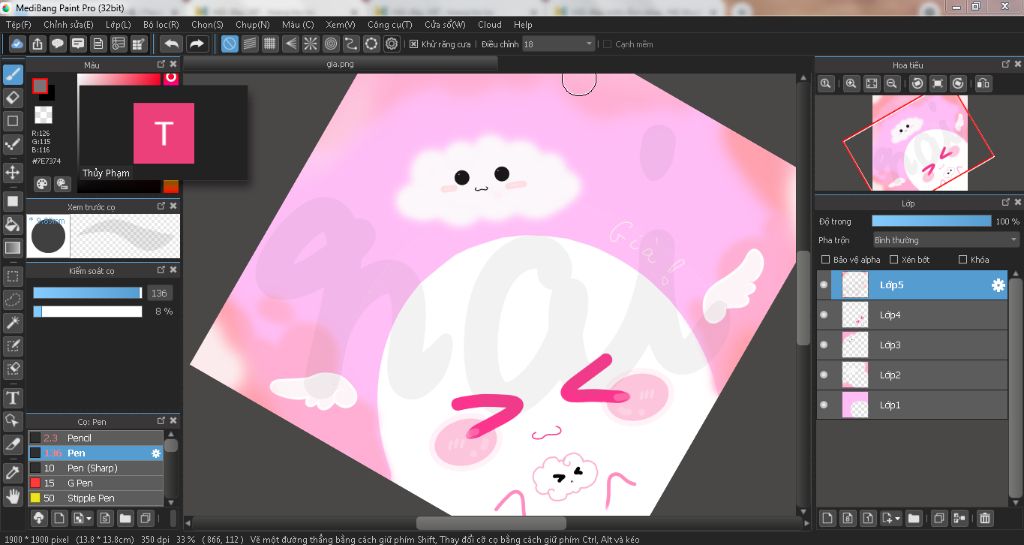Select the Gradient tool
The height and width of the screenshot is (545, 1024).
pyautogui.click(x=12, y=248)
